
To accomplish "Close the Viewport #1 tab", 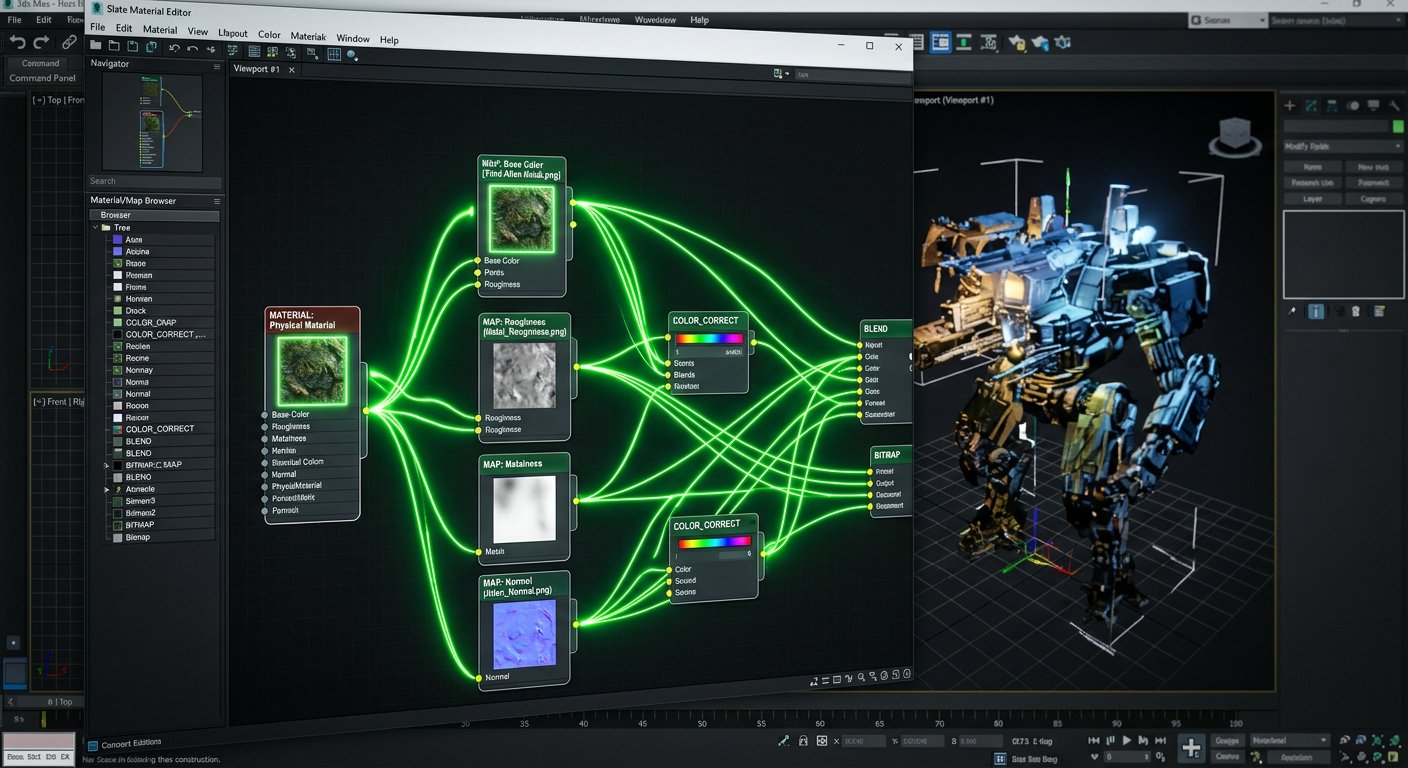I will tap(292, 70).
